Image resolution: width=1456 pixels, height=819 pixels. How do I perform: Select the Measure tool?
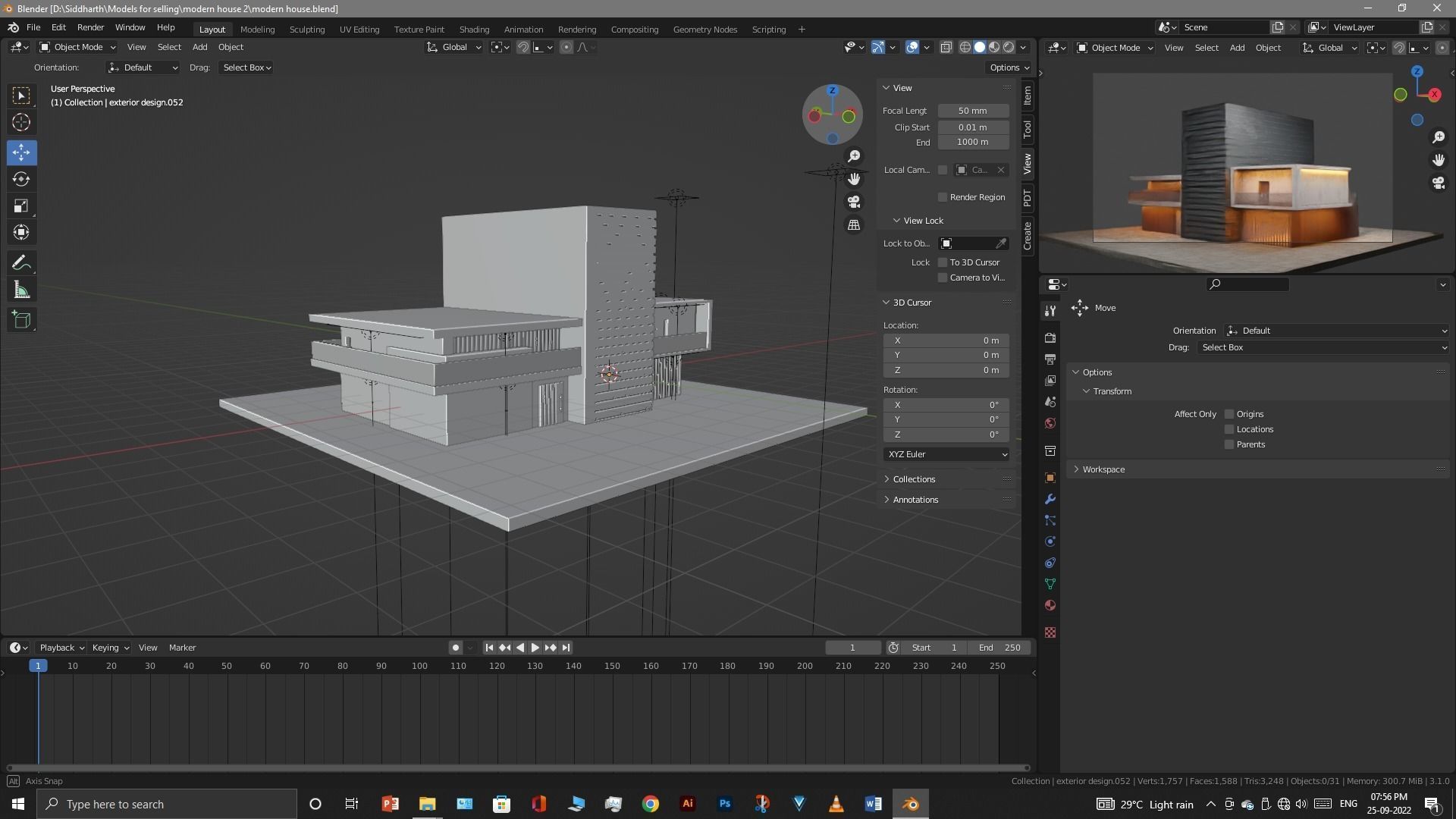click(21, 290)
